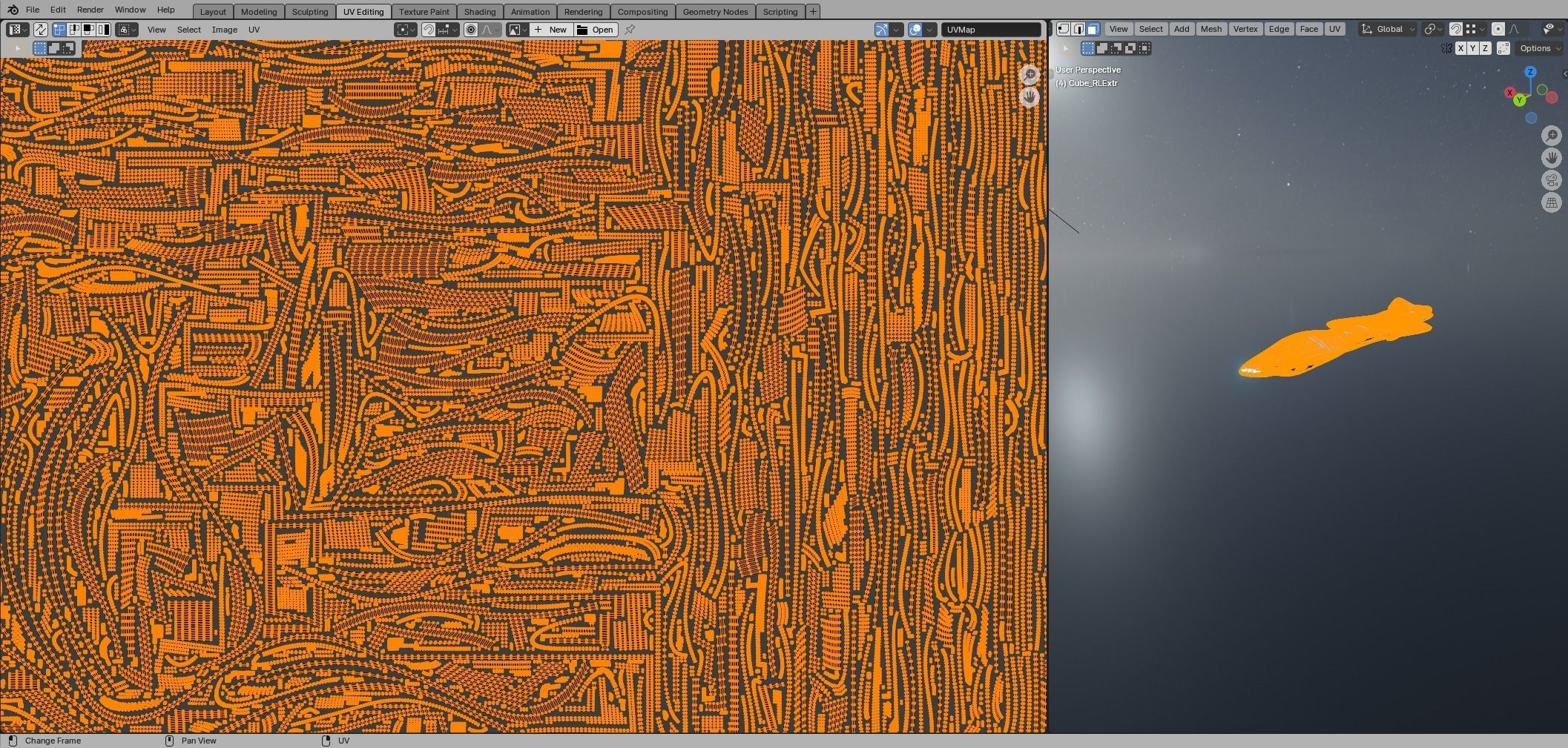Click pan hand gizmo in UV editor

click(1030, 97)
